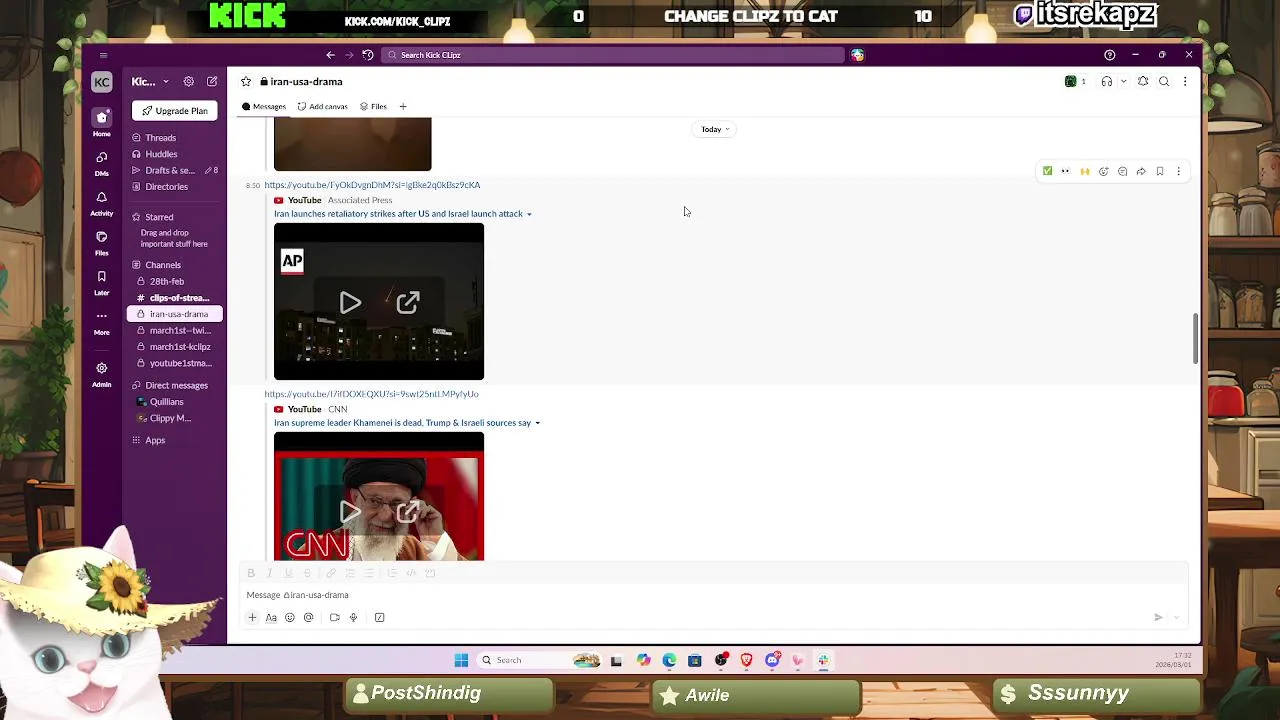Viewport: 1280px width, 720px height.
Task: Open channel notification bell settings
Action: click(x=1143, y=82)
